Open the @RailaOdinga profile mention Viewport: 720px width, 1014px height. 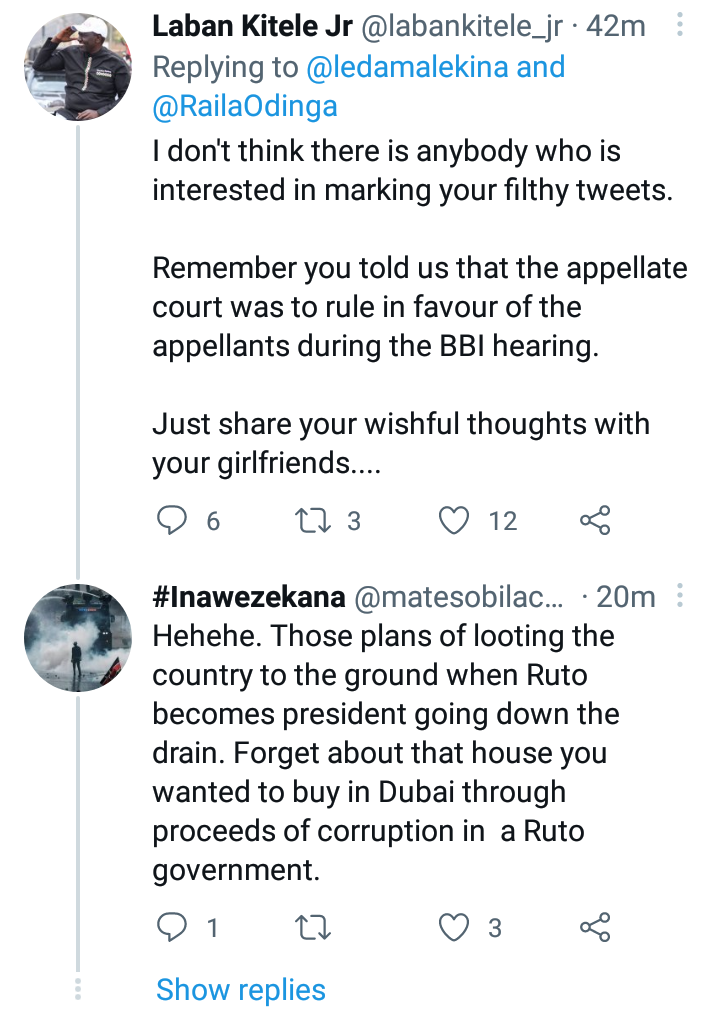pos(245,107)
